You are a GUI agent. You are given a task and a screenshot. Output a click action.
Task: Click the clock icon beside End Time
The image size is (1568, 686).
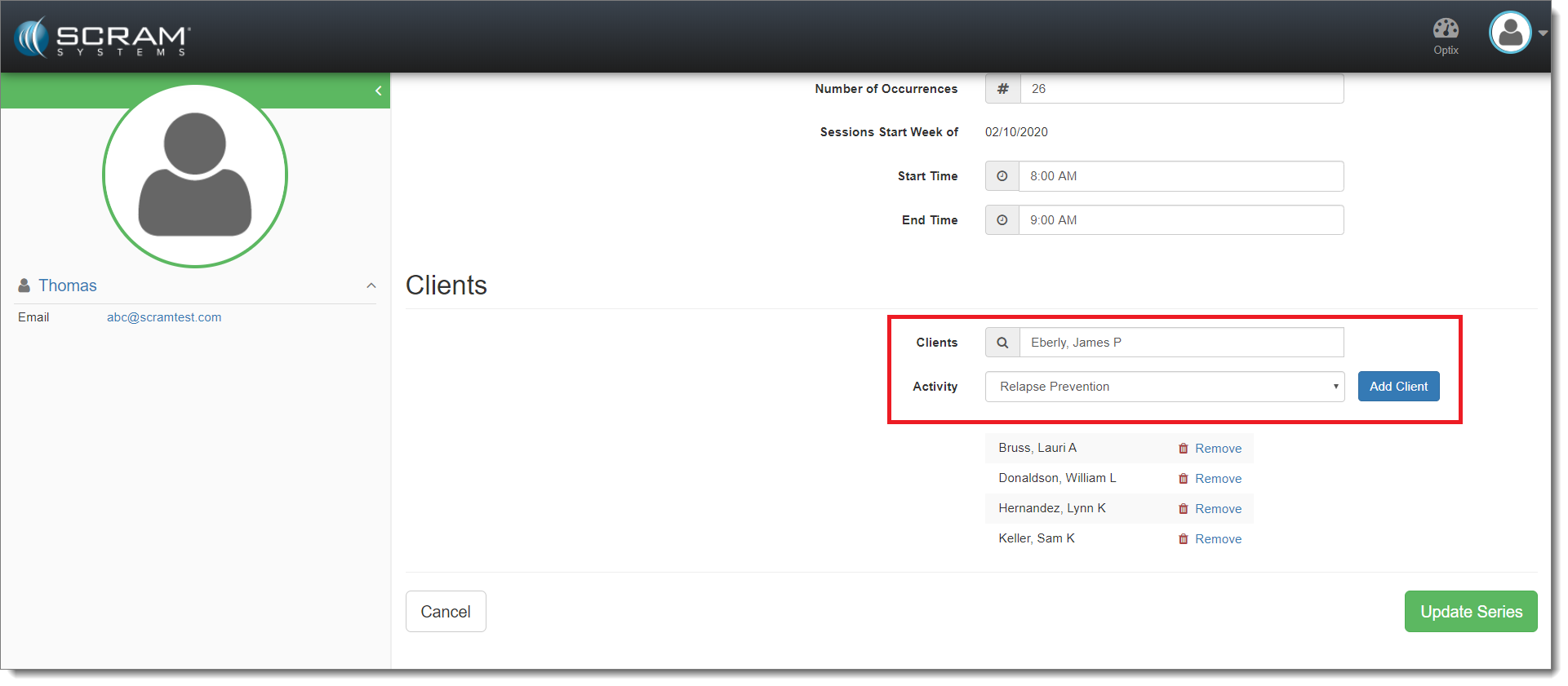1002,220
